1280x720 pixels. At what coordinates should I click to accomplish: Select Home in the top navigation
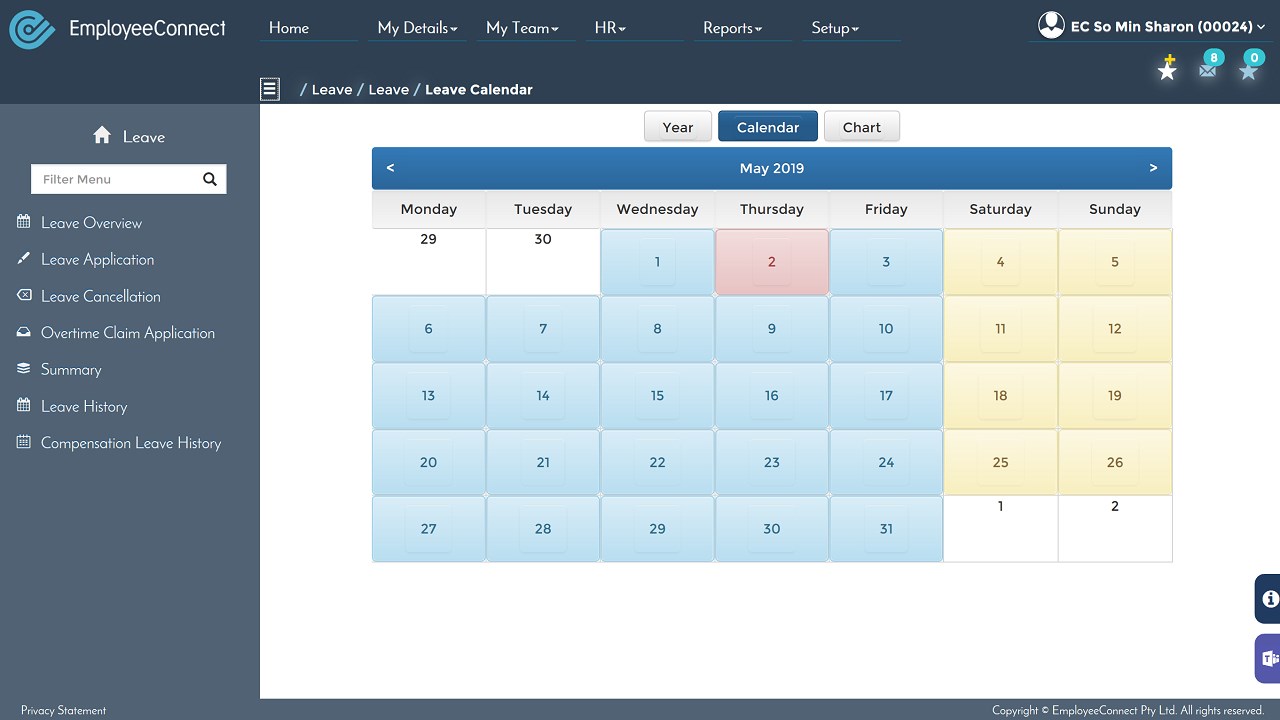[x=288, y=28]
